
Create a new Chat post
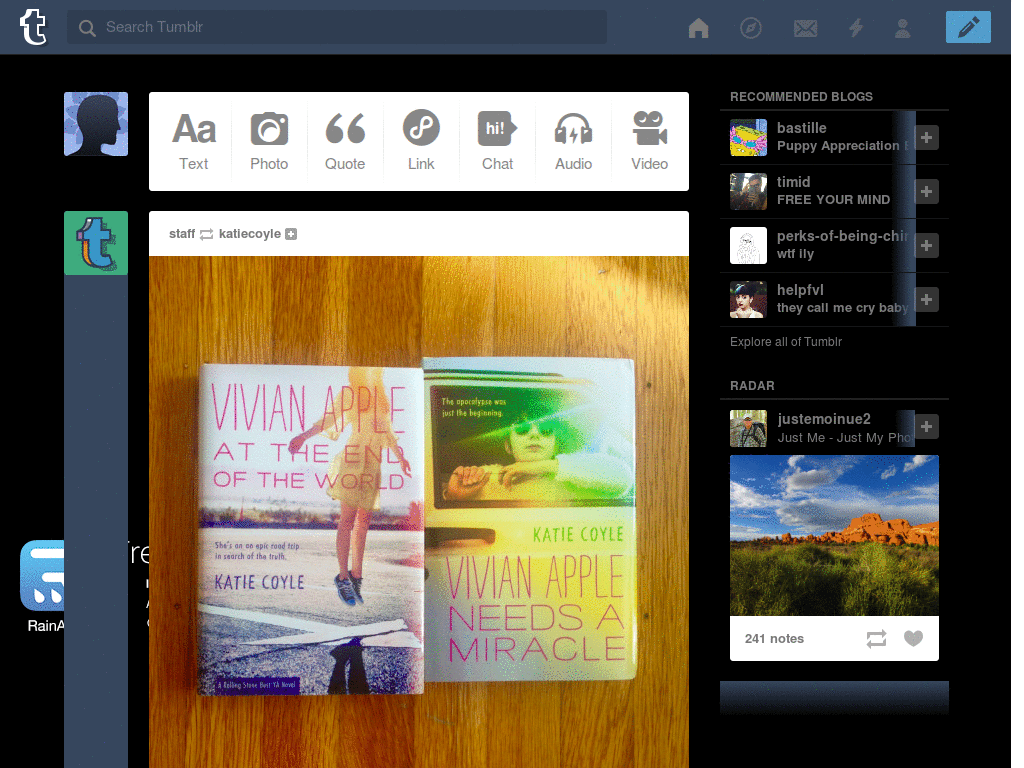click(x=497, y=141)
